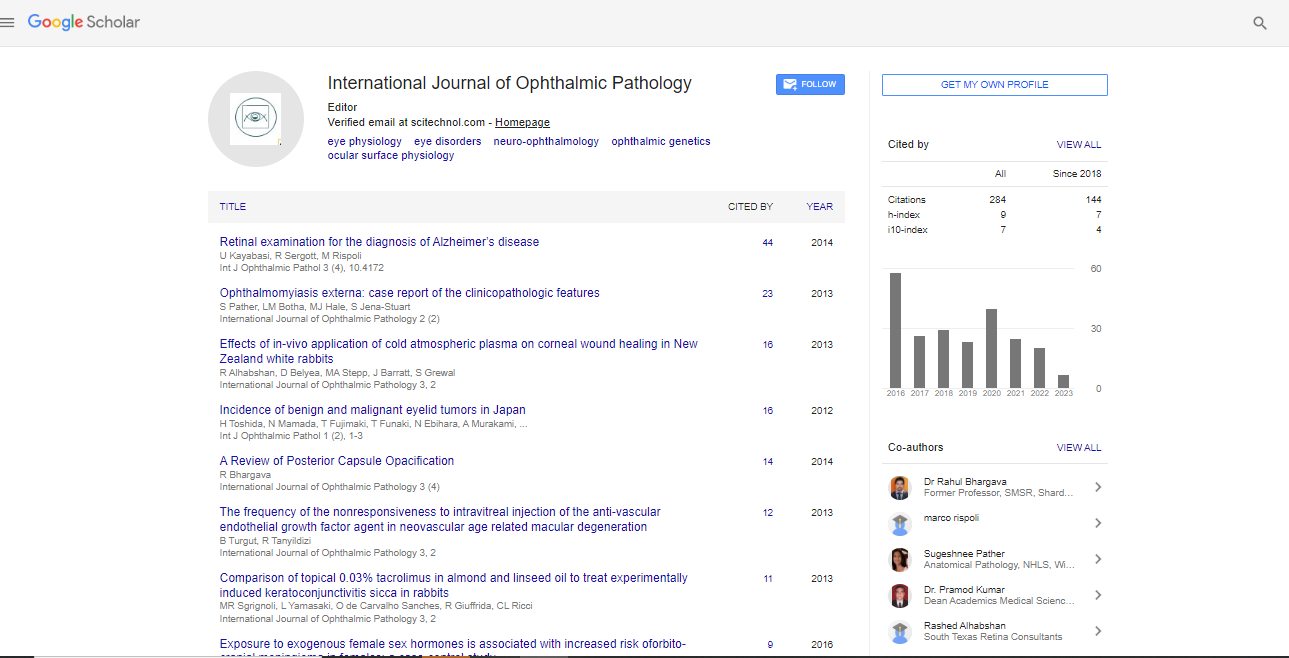Click marco rispoli's avatar icon
The height and width of the screenshot is (658, 1289).
900,523
